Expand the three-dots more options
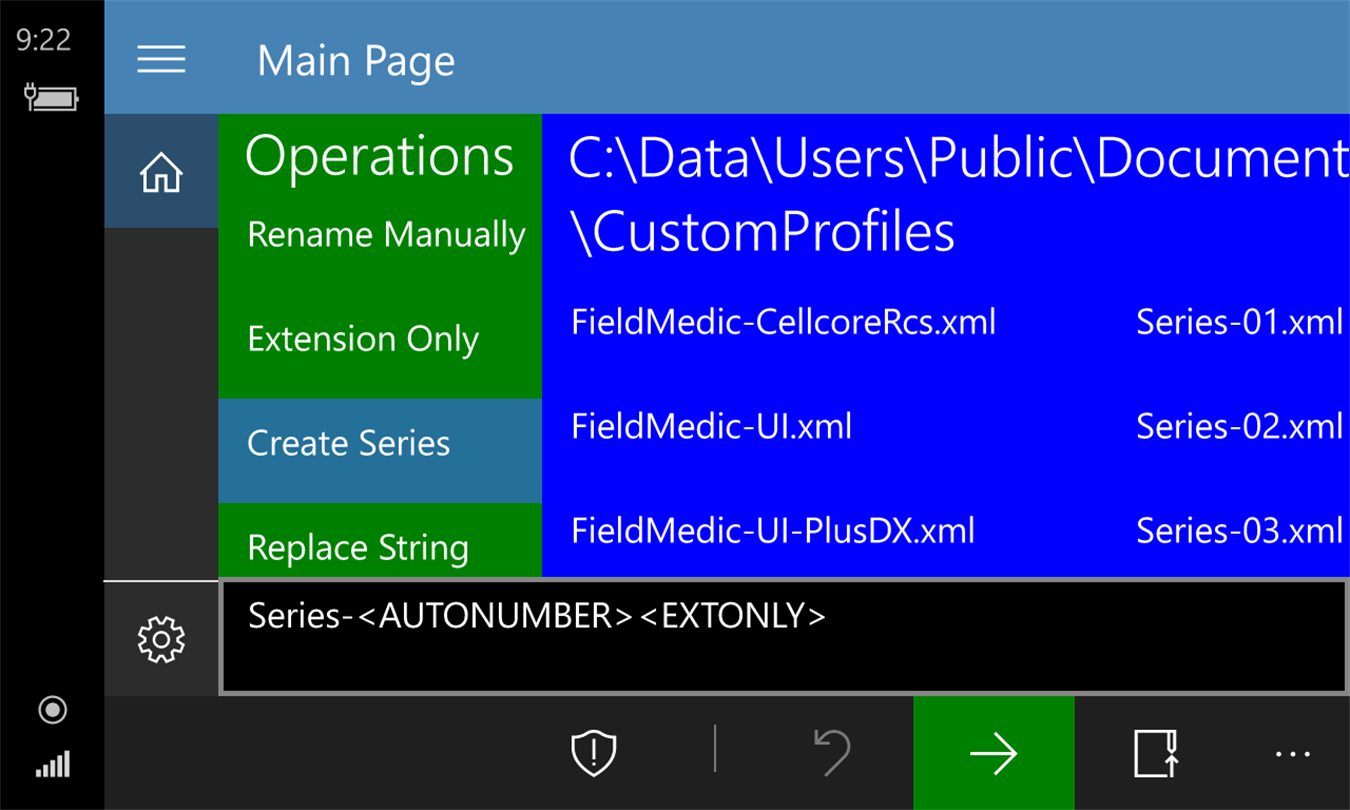Screen dimensions: 1350x810 tap(1292, 753)
